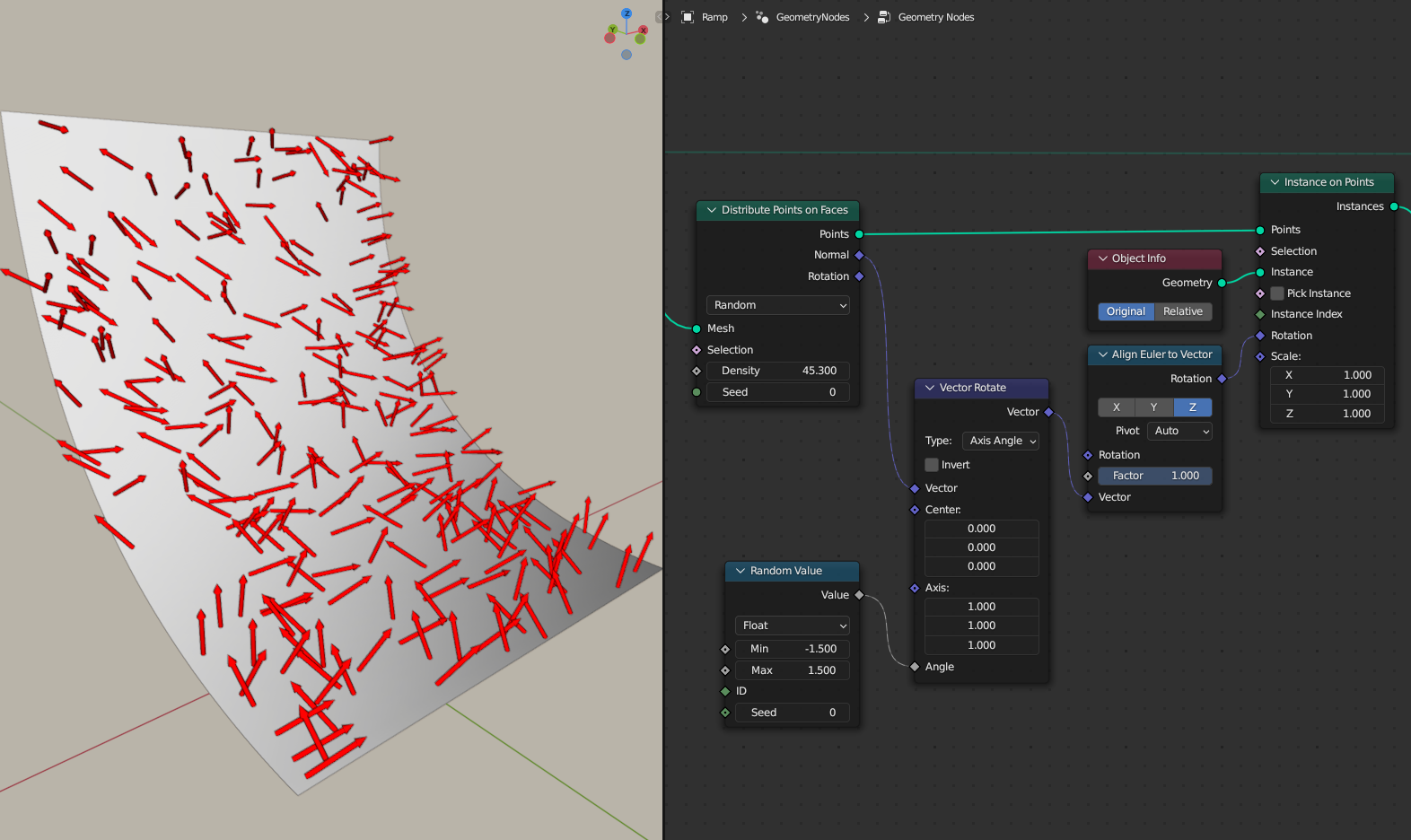The image size is (1411, 840).
Task: Click the Mesh input socket
Action: [x=697, y=328]
